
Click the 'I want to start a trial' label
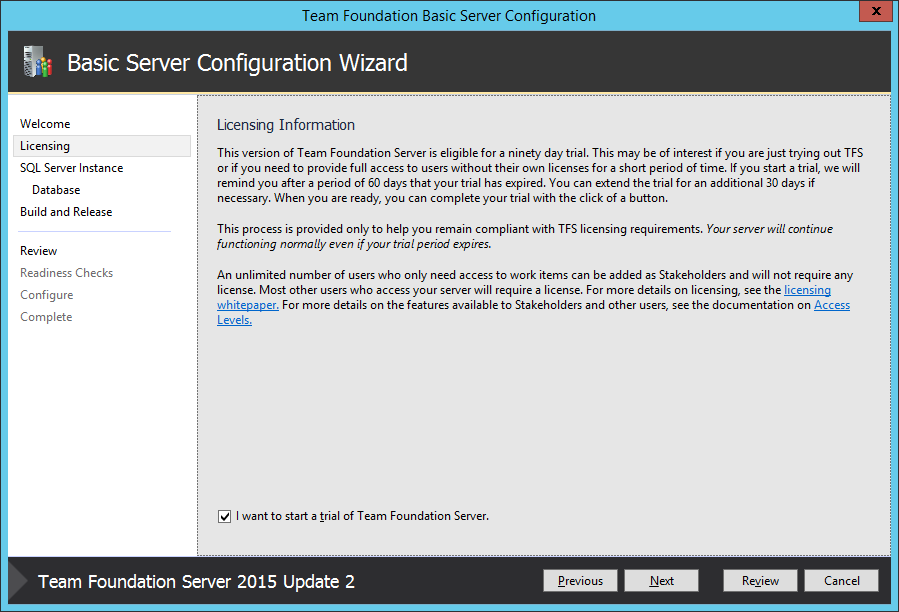point(362,516)
